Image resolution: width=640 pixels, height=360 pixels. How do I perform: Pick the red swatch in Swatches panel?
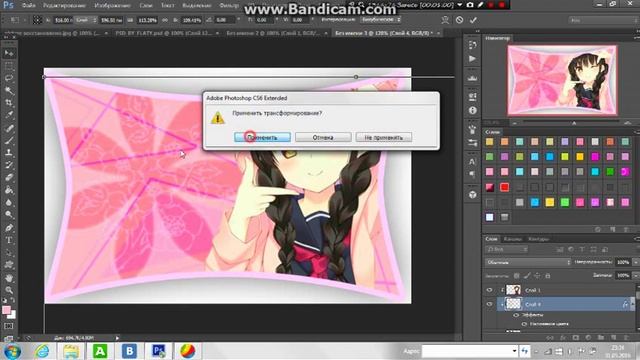504,187
